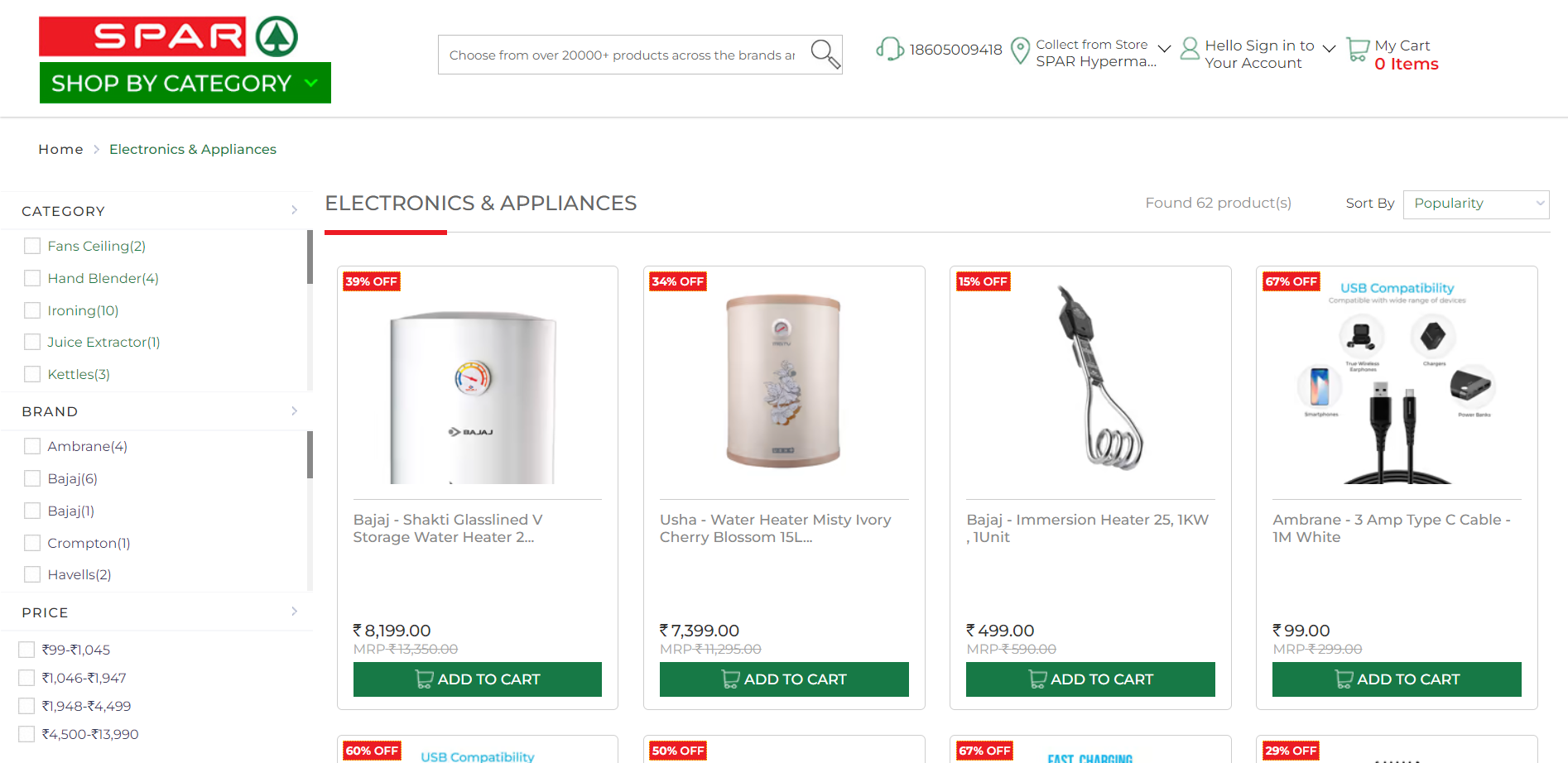Click the user account person icon
The image size is (1568, 763).
(x=1190, y=50)
